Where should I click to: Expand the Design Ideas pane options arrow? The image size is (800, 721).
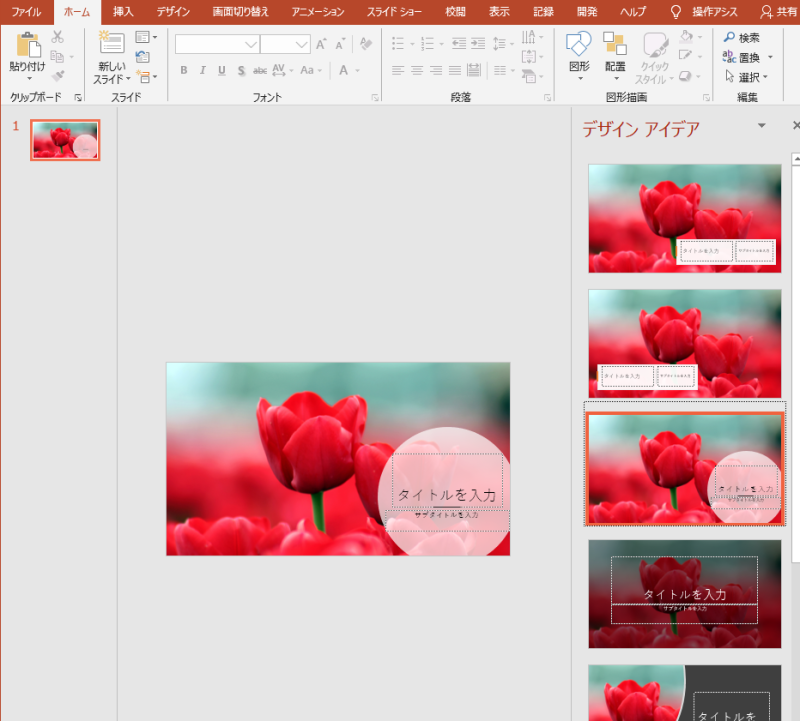click(762, 126)
